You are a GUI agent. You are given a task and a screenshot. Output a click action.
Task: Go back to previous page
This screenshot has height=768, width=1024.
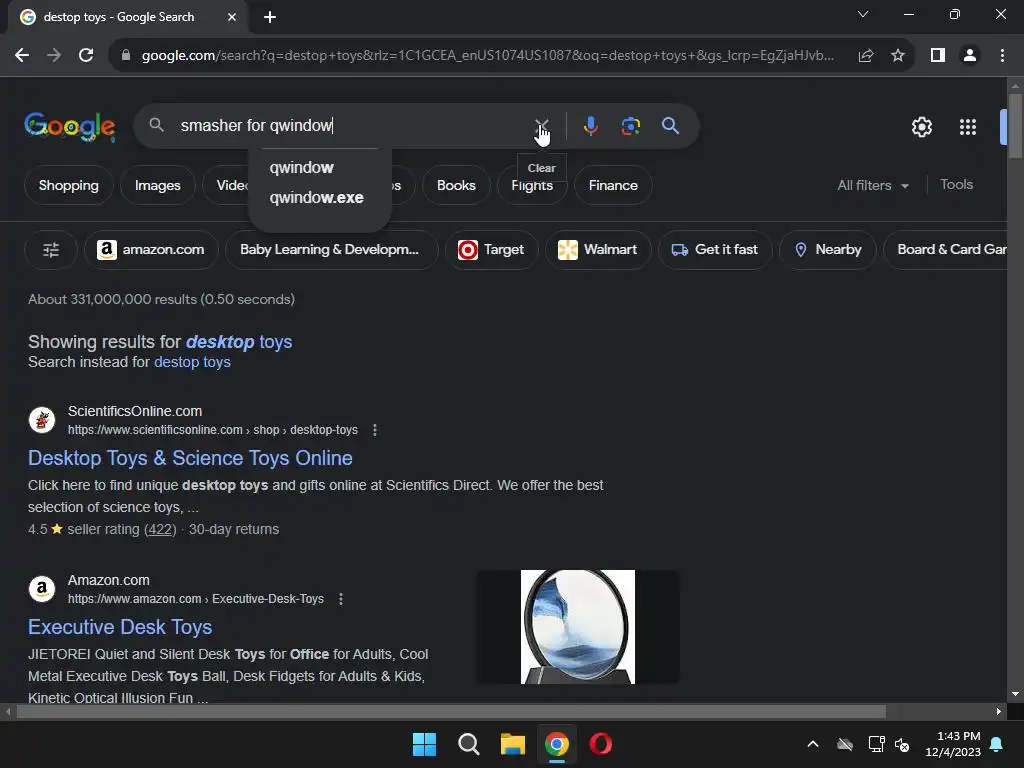click(22, 56)
